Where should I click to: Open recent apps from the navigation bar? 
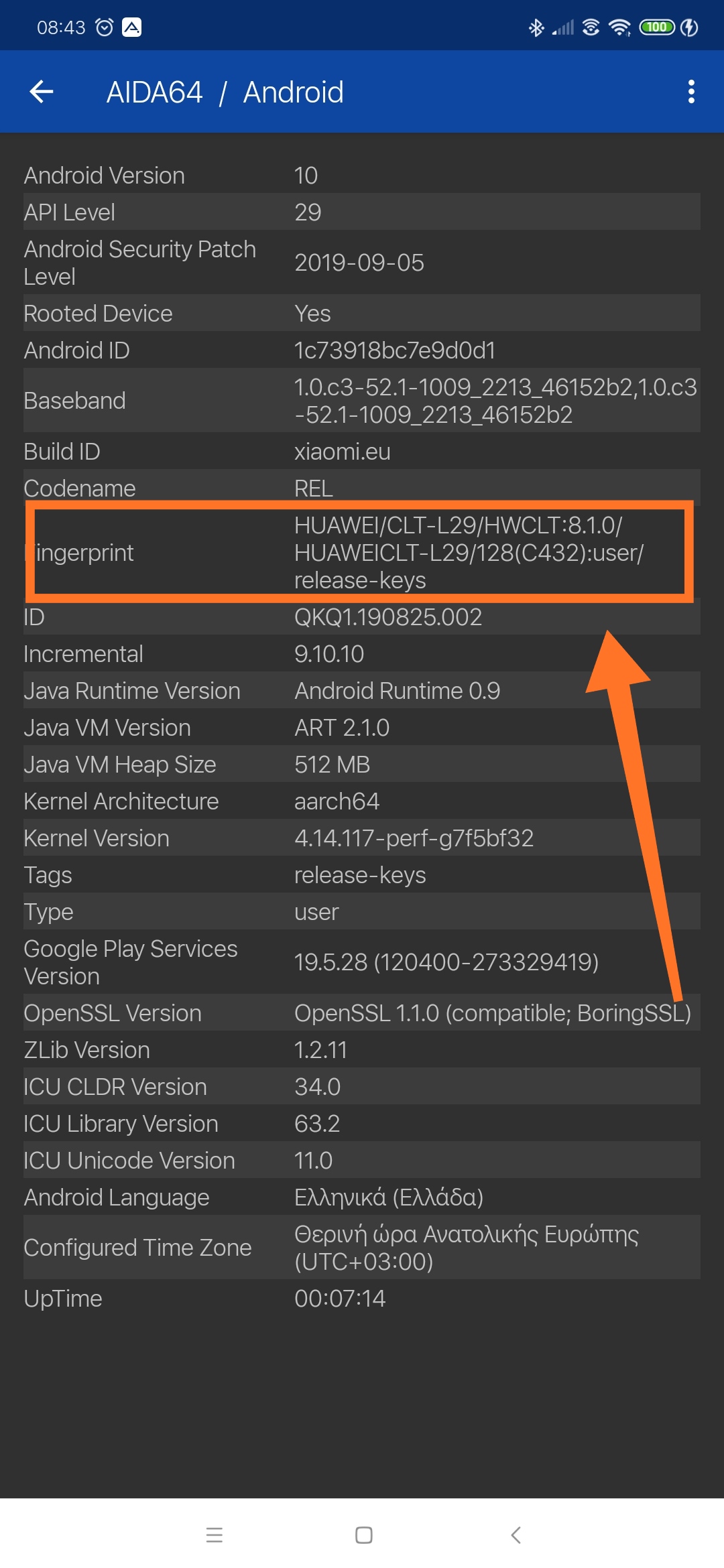tap(215, 1534)
